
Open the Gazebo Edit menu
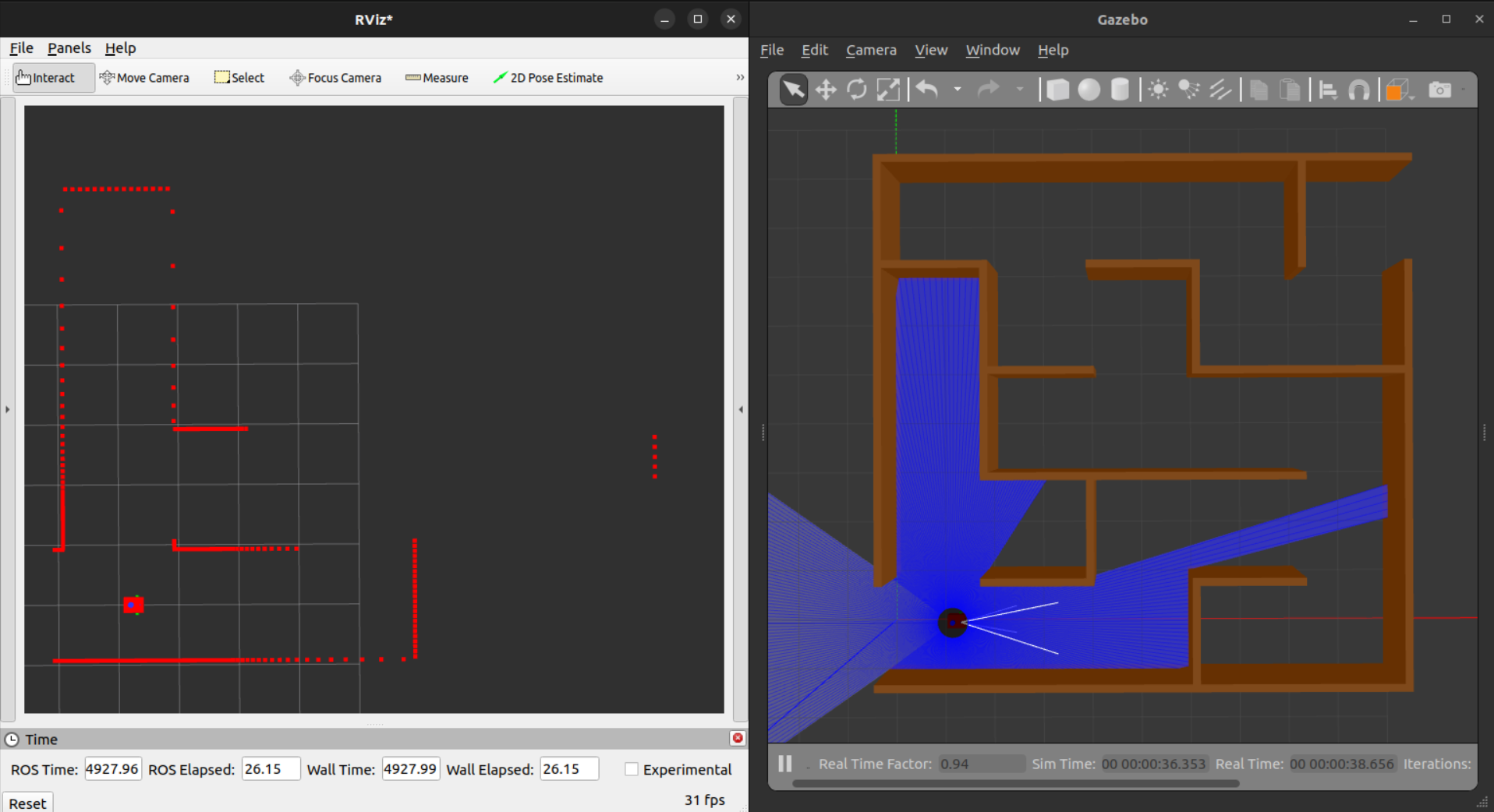click(x=815, y=50)
